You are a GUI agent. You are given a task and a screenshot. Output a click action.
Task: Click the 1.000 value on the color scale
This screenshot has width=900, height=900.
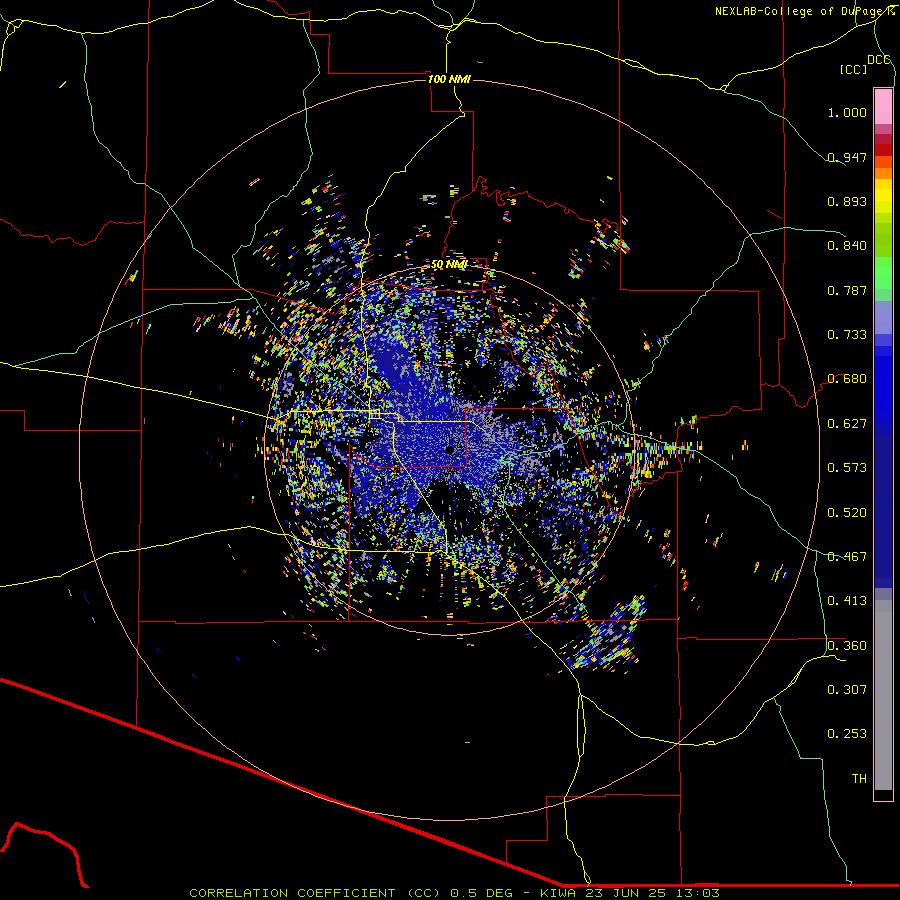(x=847, y=112)
